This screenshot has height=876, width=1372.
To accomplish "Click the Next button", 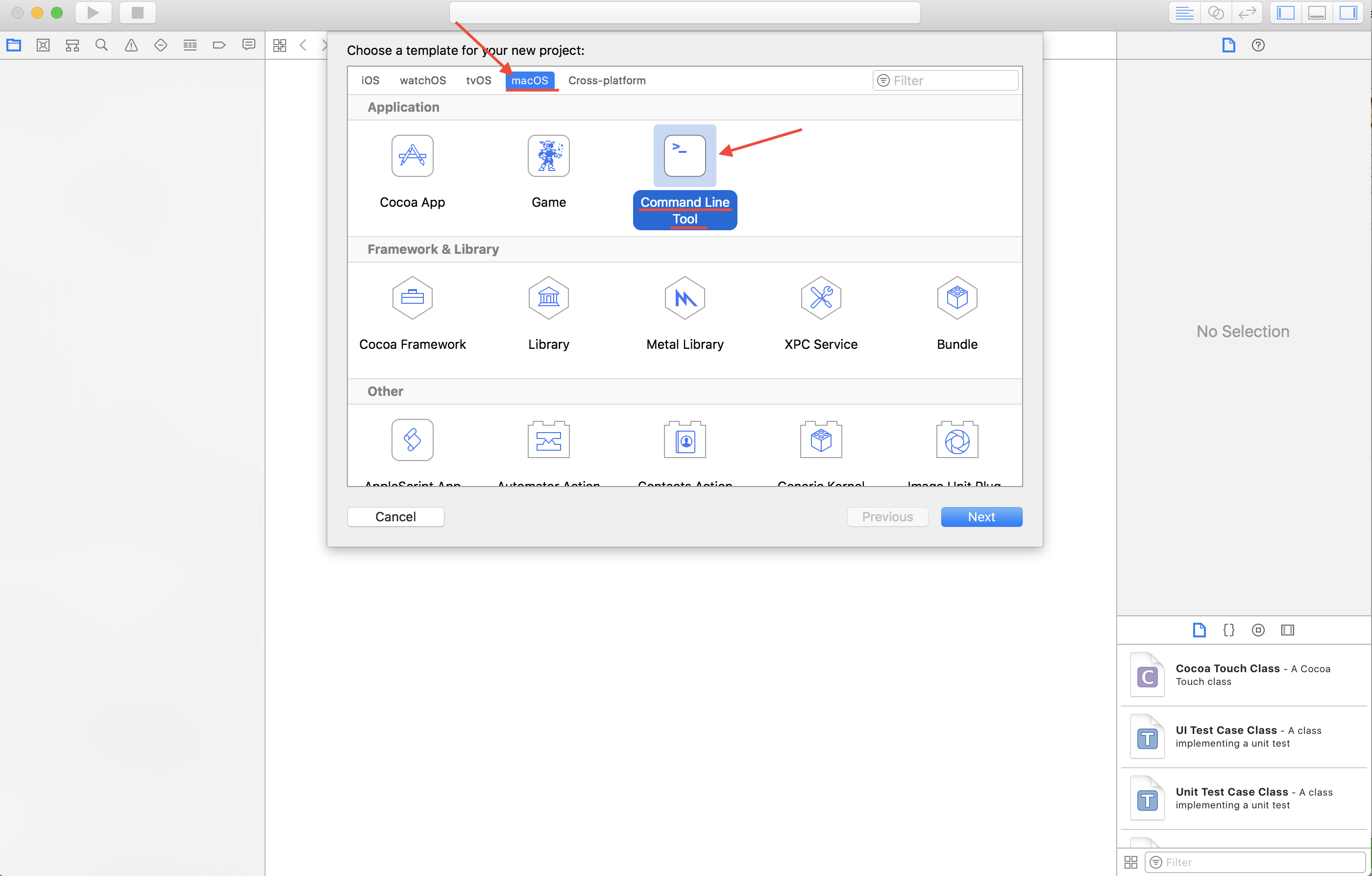I will click(981, 516).
